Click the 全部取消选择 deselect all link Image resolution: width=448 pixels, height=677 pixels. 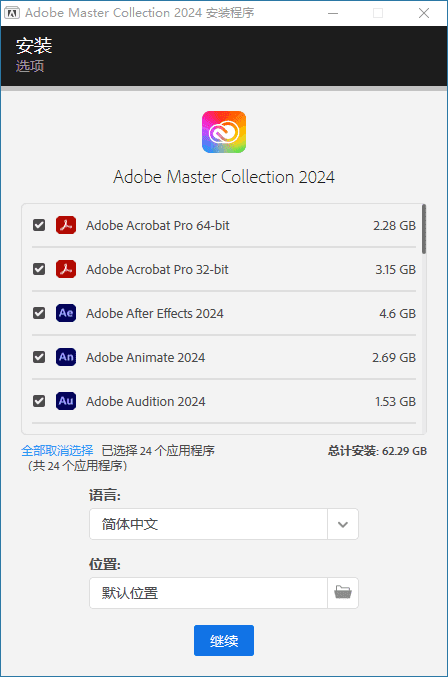[x=57, y=451]
